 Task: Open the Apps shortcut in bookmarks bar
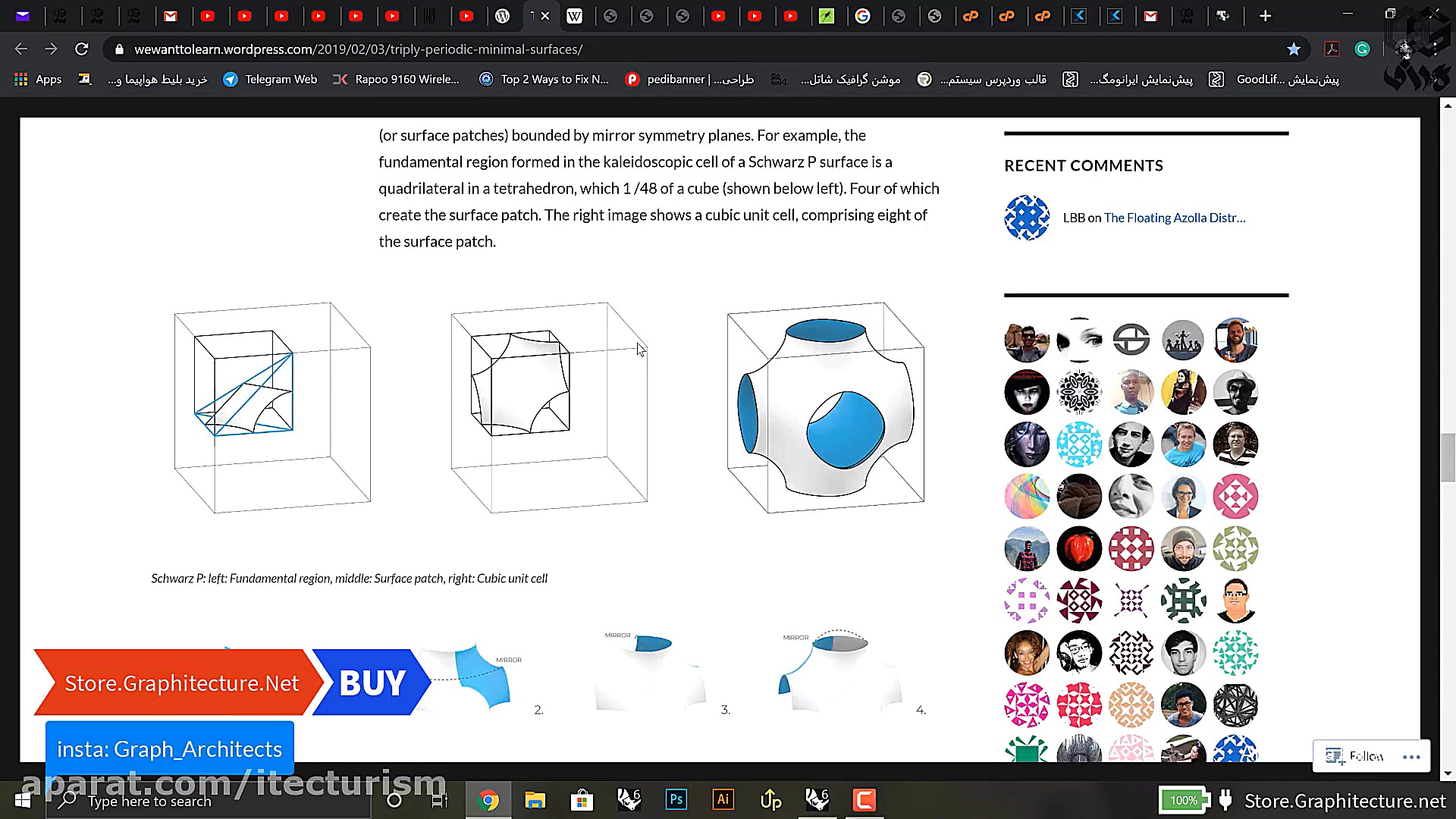coord(38,79)
